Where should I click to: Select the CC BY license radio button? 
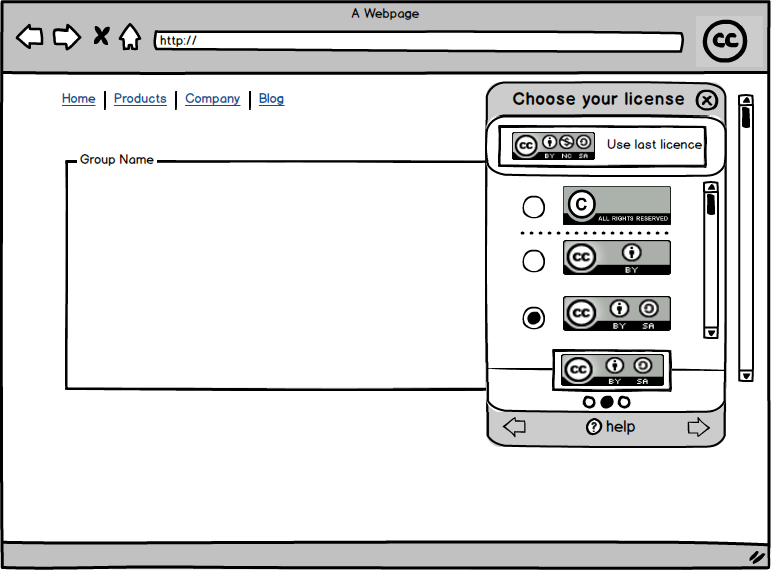534,261
